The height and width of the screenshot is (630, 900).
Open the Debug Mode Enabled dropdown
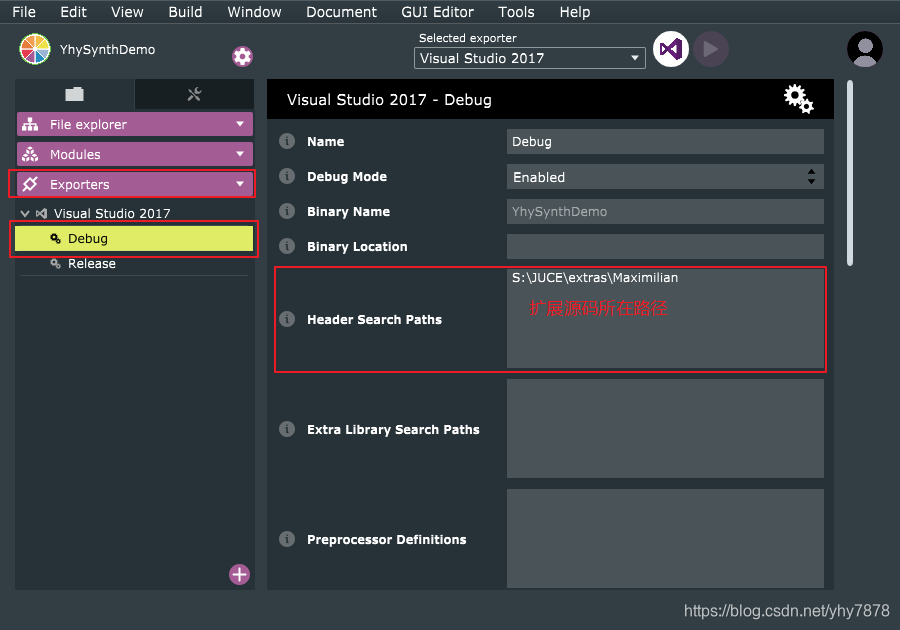[665, 177]
